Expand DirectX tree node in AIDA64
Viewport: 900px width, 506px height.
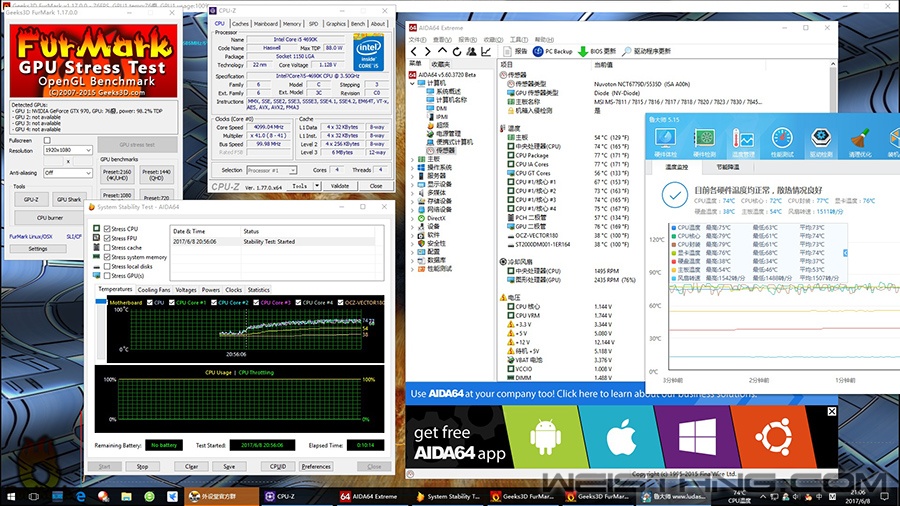tap(412, 218)
